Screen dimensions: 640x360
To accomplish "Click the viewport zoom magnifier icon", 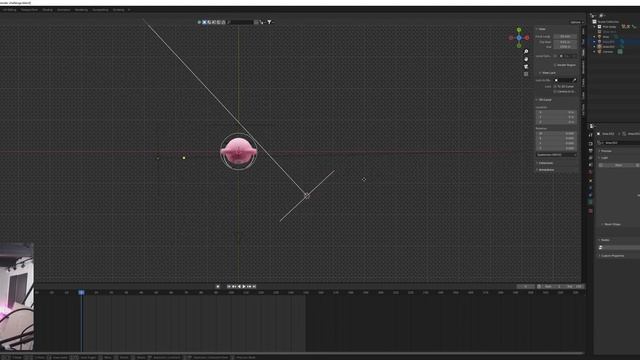I will click(526, 52).
